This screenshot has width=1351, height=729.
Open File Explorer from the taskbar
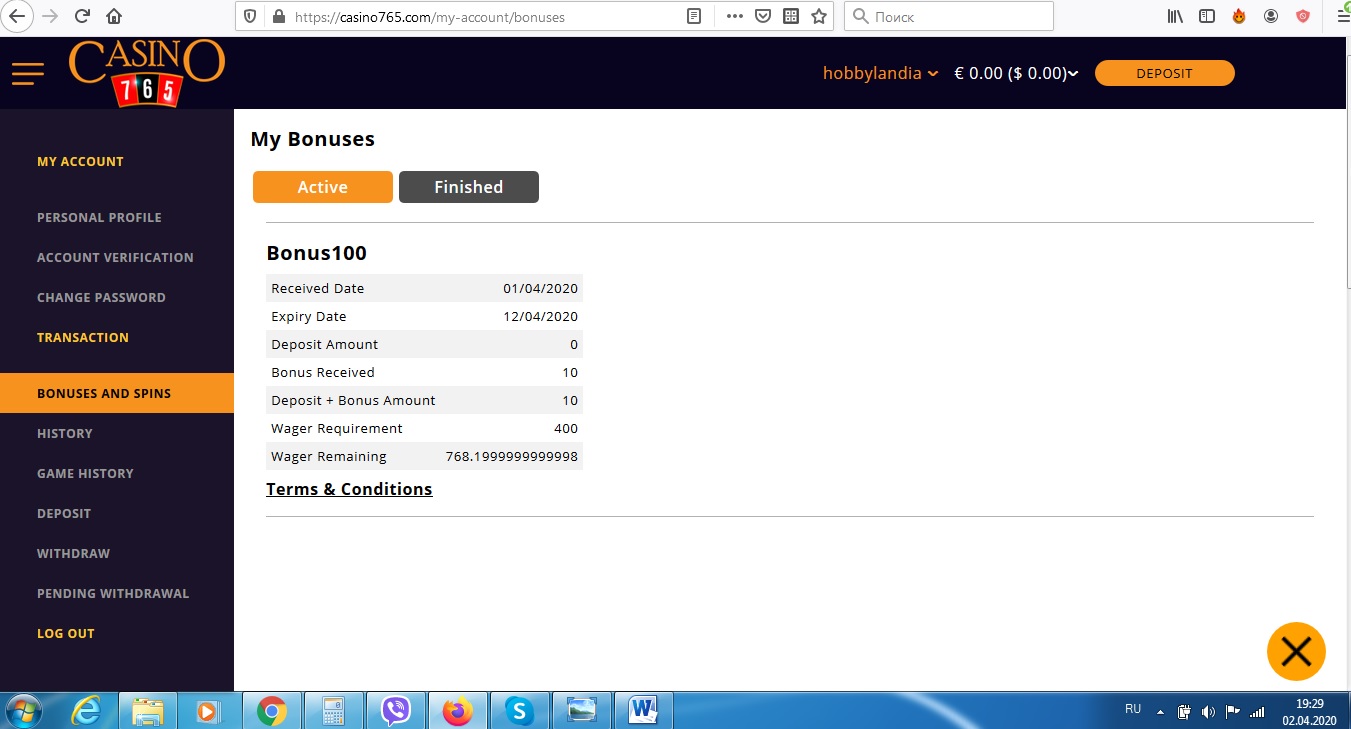[x=147, y=710]
